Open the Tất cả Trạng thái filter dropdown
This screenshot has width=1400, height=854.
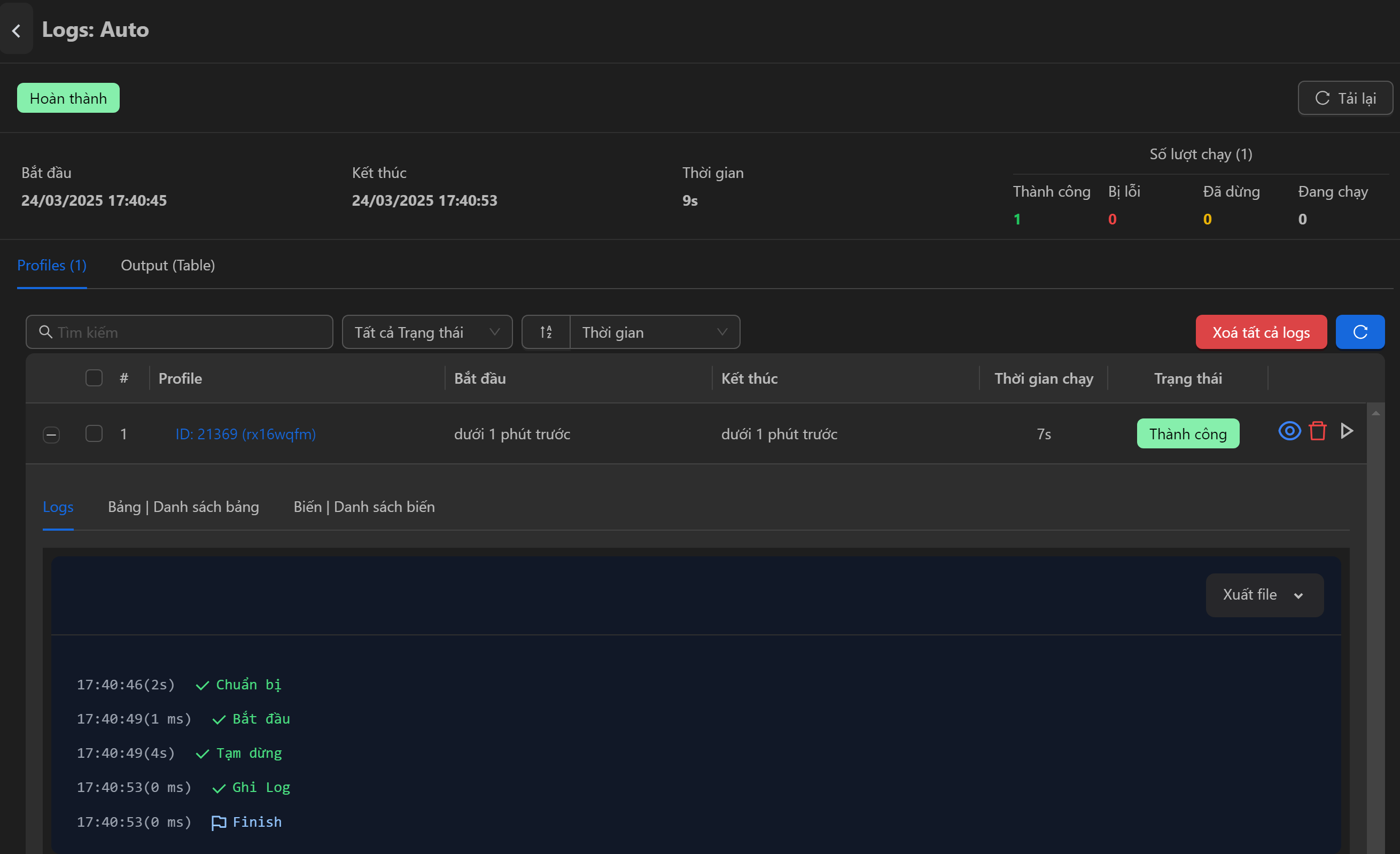tap(427, 332)
